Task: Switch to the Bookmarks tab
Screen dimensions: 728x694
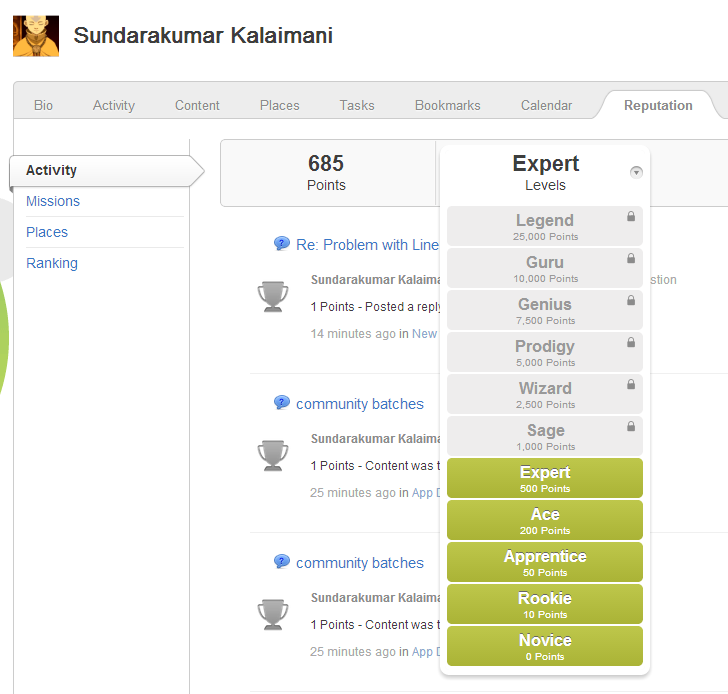Action: pos(448,105)
